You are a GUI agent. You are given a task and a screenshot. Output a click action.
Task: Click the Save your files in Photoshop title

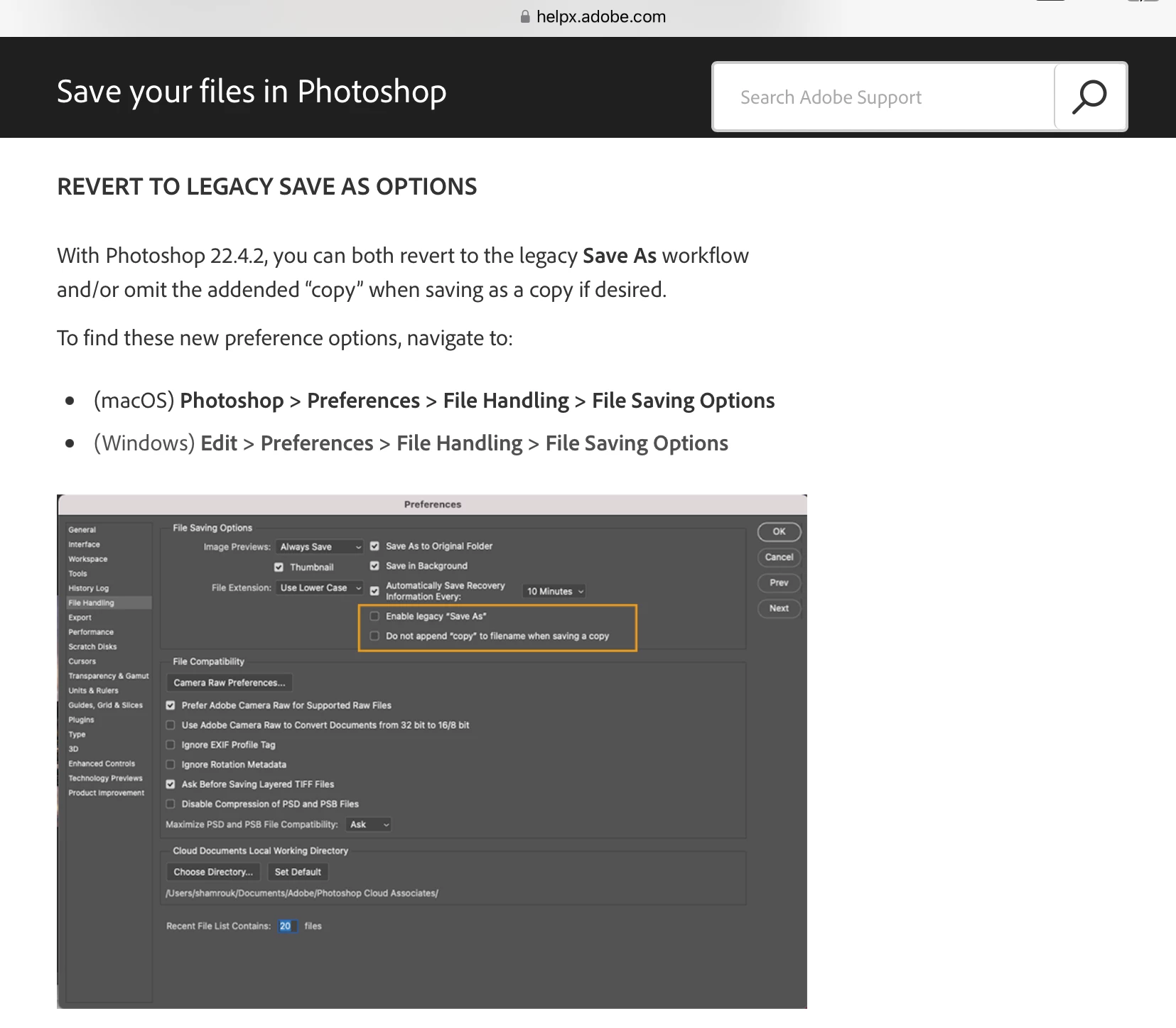(x=252, y=92)
